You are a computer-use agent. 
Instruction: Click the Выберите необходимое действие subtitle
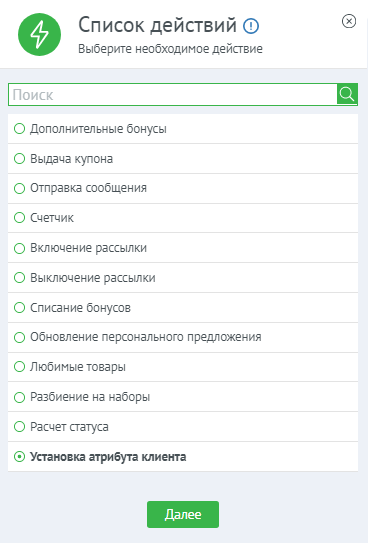[170, 48]
